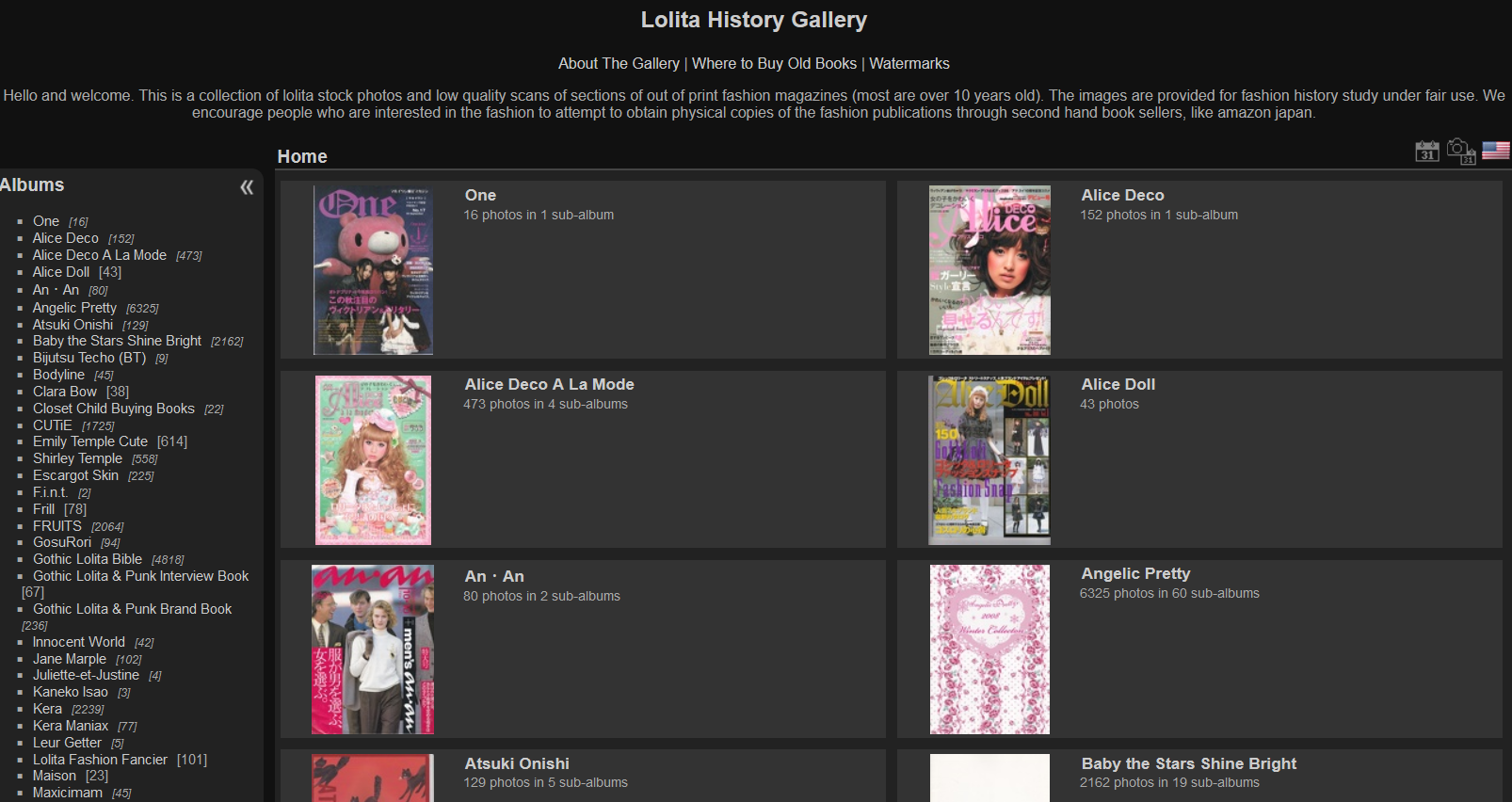Screen dimensions: 1512x802
Task: Click the Lolita History Gallery page title
Action: 754,20
